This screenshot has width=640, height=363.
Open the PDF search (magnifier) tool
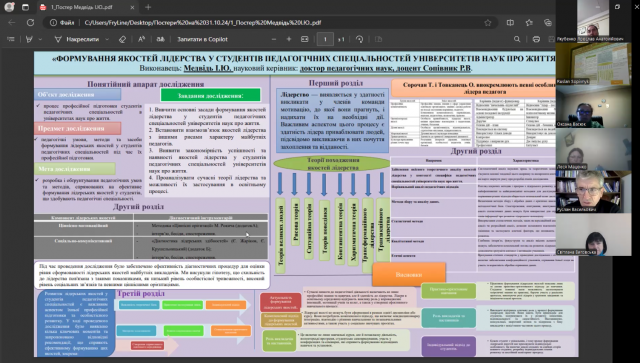point(517,39)
